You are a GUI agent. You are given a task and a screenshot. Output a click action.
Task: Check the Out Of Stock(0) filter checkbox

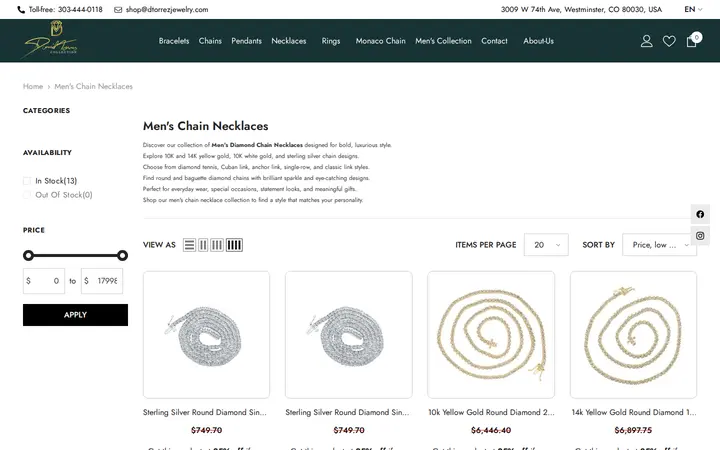27,195
